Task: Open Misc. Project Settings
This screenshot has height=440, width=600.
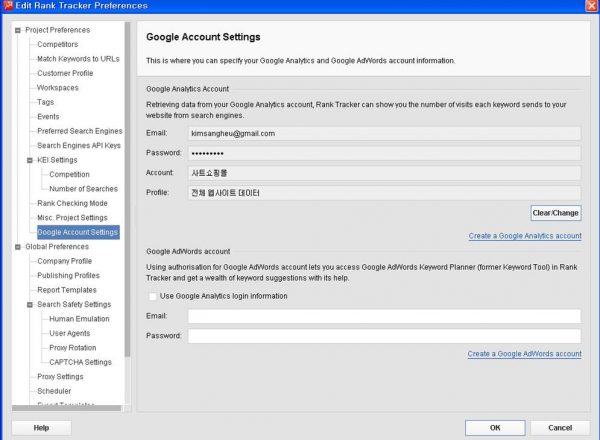Action: [72, 218]
